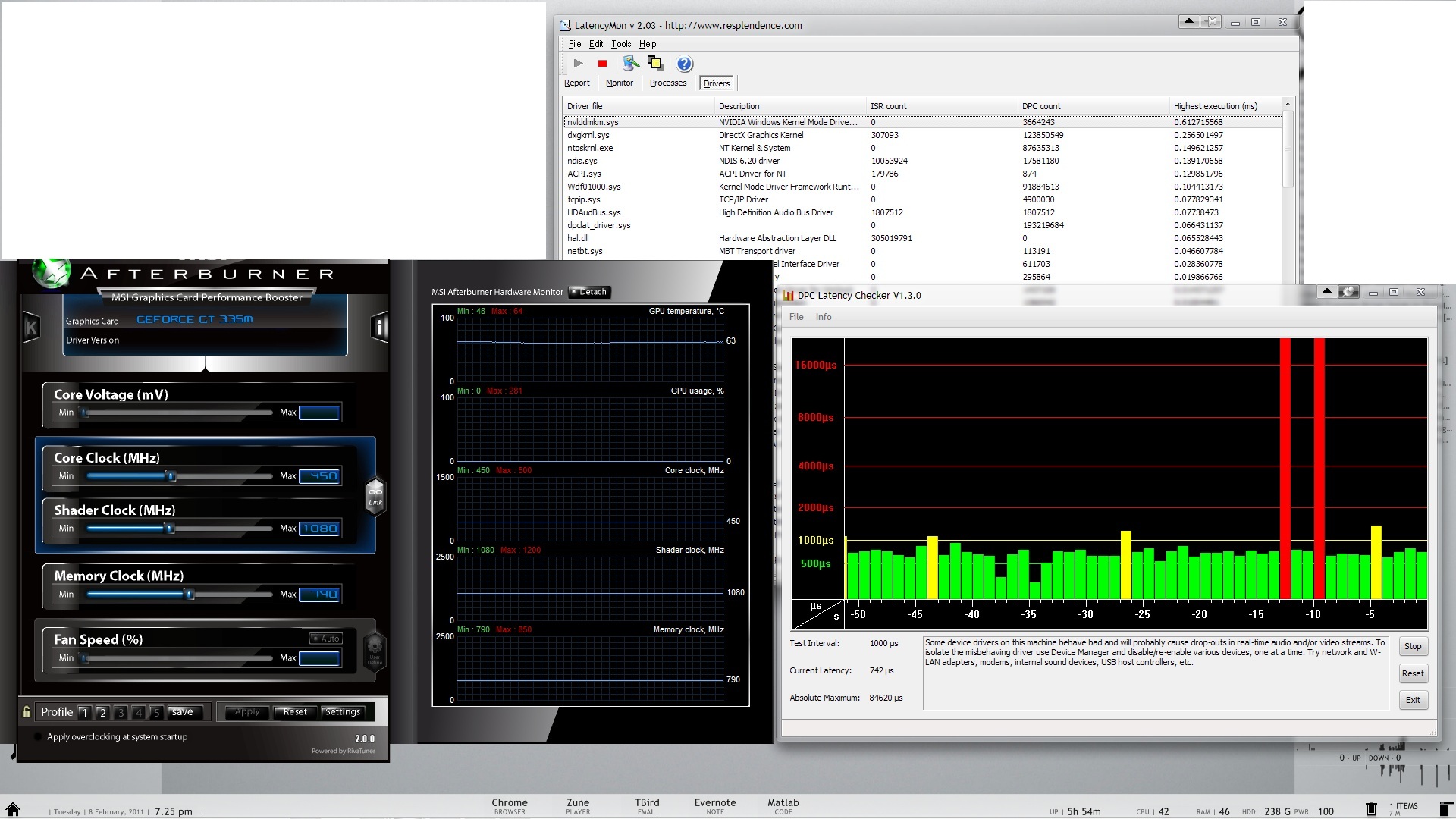Click LatencyMon drivers list scroll-up arrow

point(1287,104)
